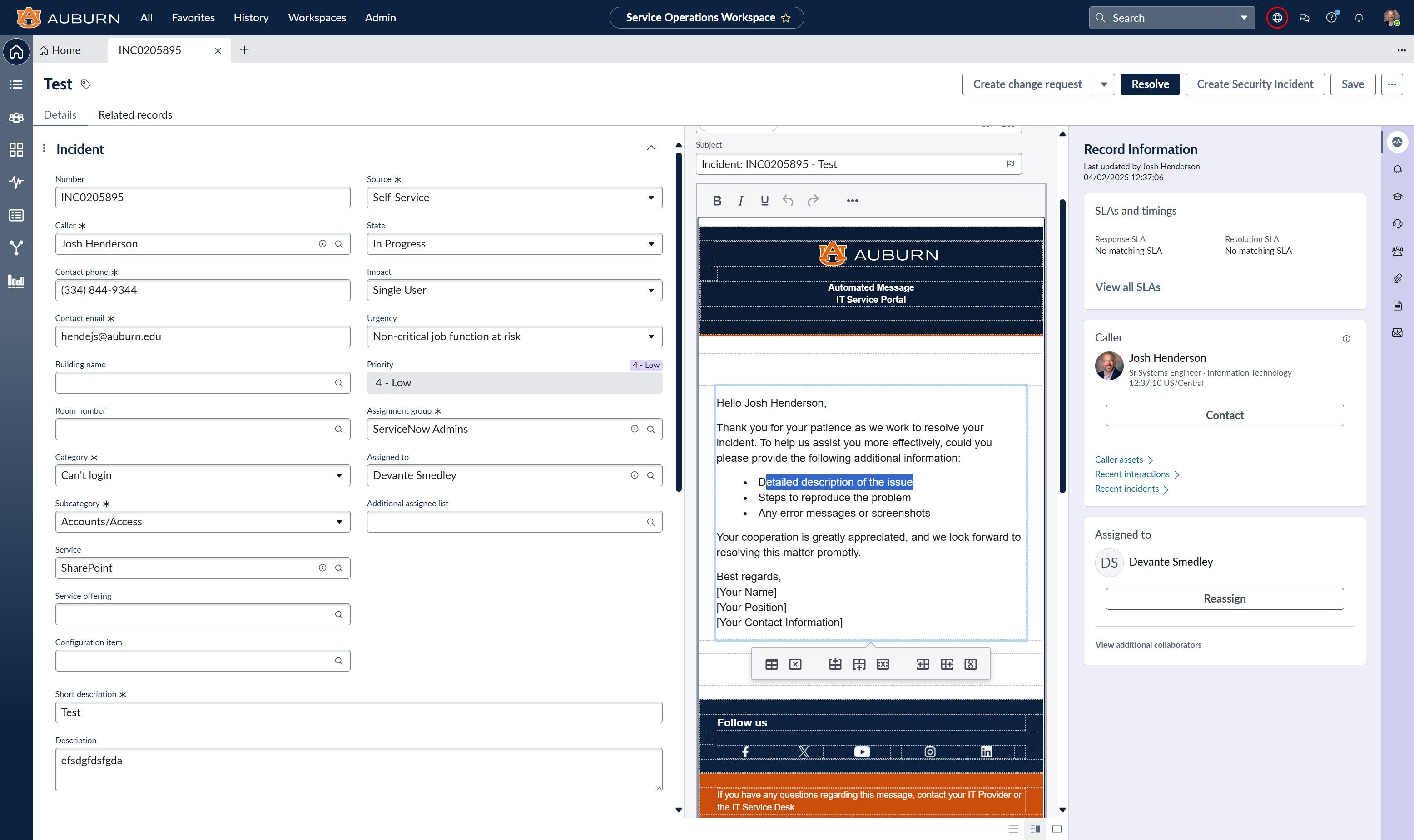Click the Resolve button
Screen dimensions: 1414x840
pos(1150,84)
